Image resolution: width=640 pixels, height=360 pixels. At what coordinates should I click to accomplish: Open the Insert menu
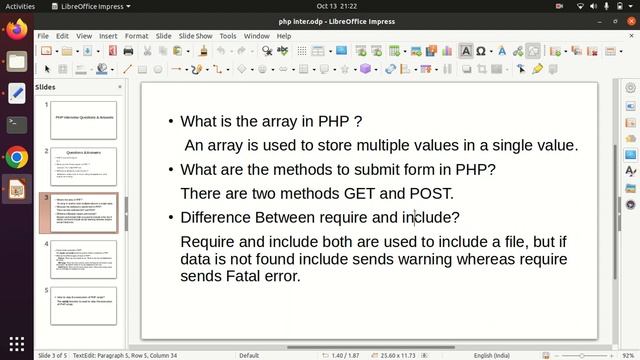click(108, 36)
